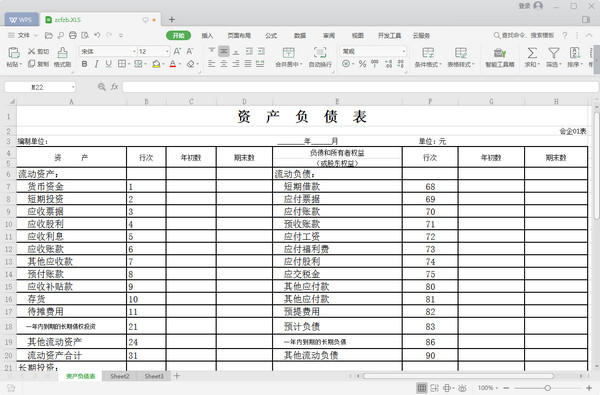This screenshot has width=600, height=395.
Task: Click the Open folder icon in quick toolbar
Action: point(49,35)
